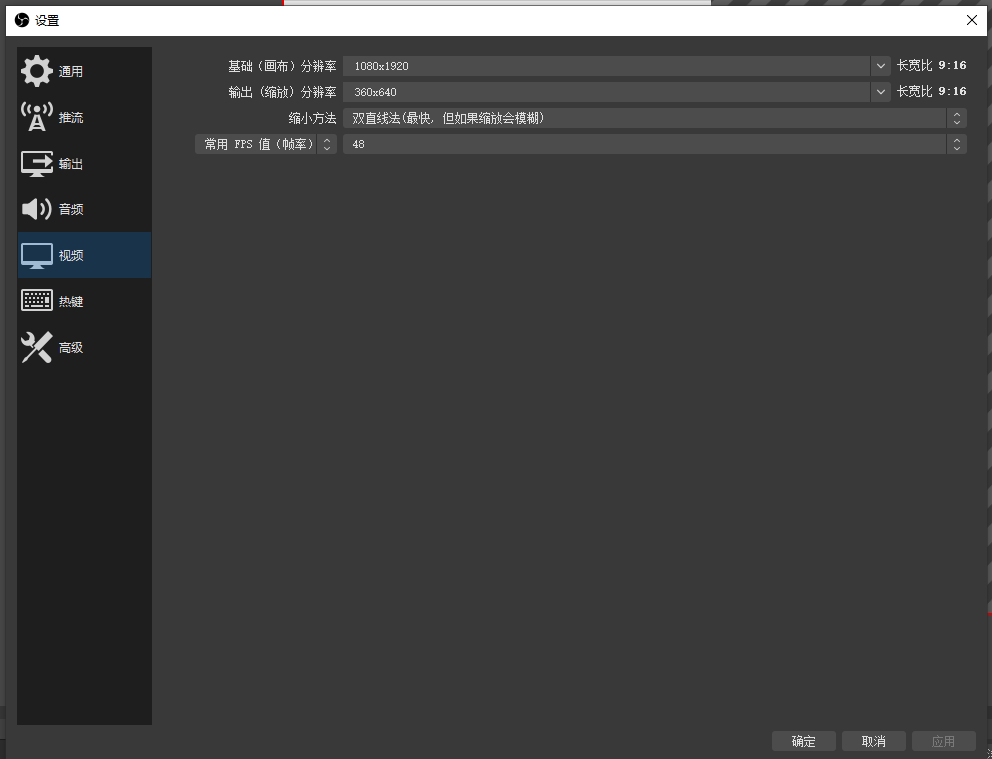This screenshot has height=759, width=992.
Task: Open the 常用 FPS 值 type selector
Action: click(x=266, y=144)
